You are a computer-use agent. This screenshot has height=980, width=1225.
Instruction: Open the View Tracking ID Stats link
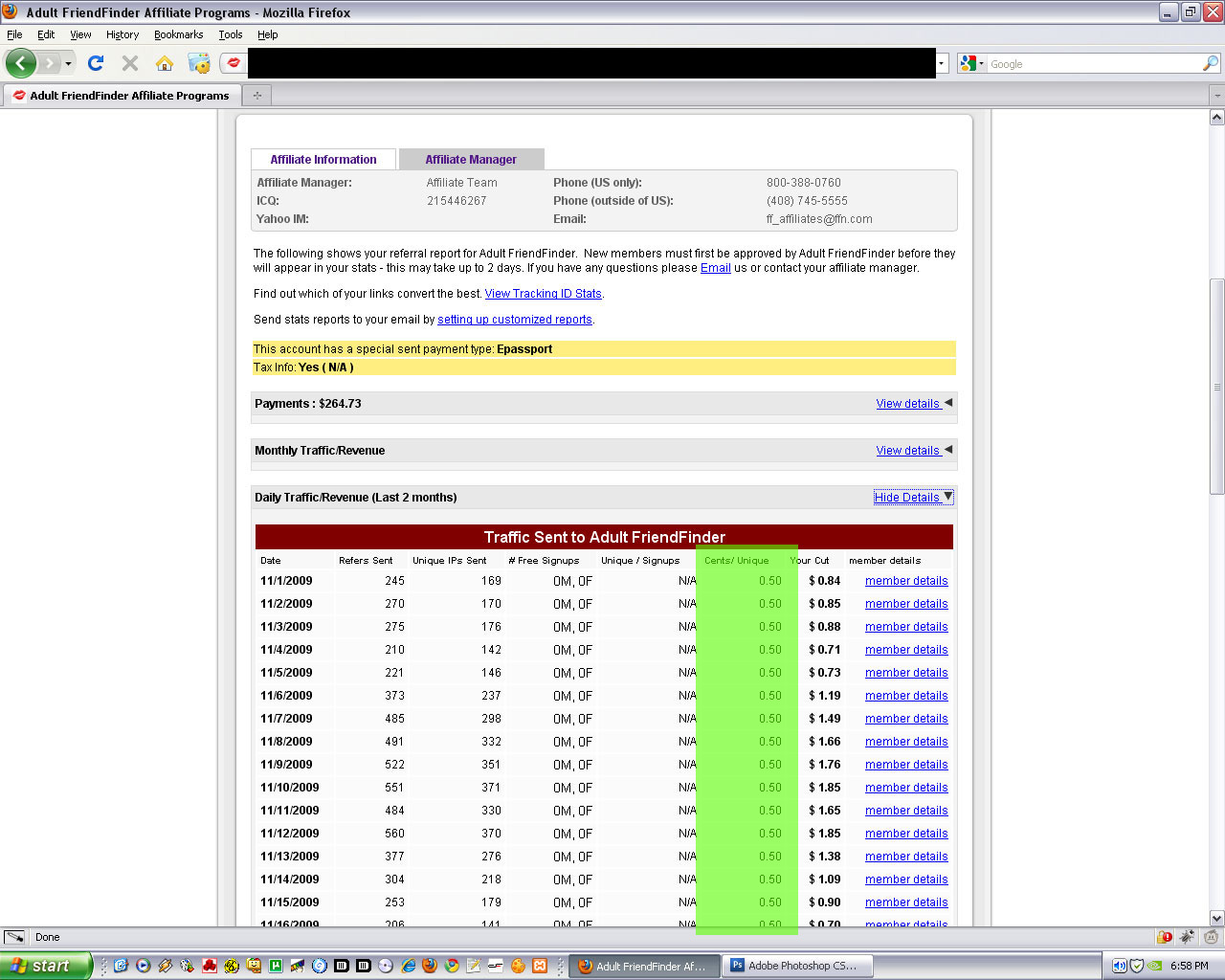tap(544, 294)
